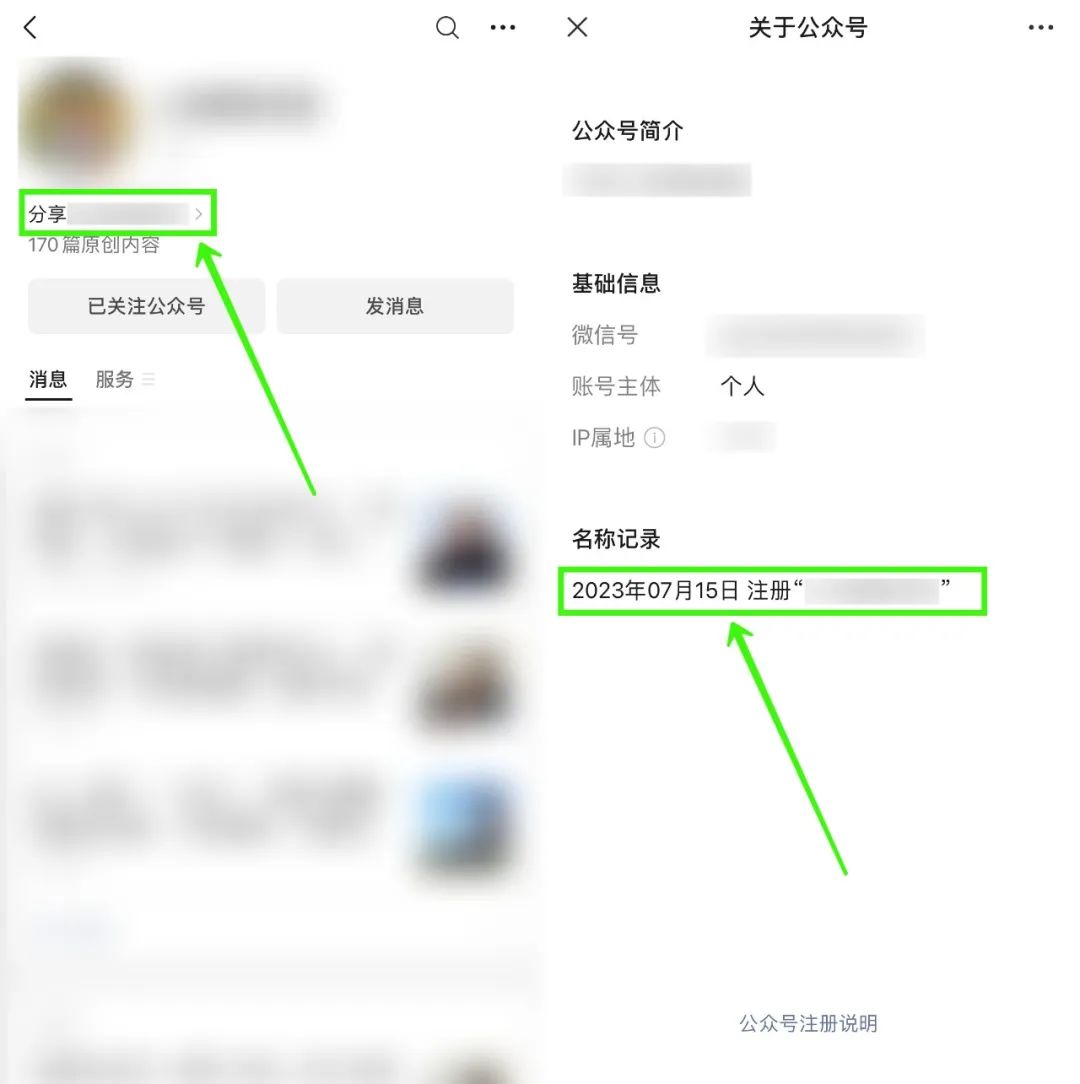Tap the blurred 微信号 value field
1080x1084 pixels.
tap(816, 335)
